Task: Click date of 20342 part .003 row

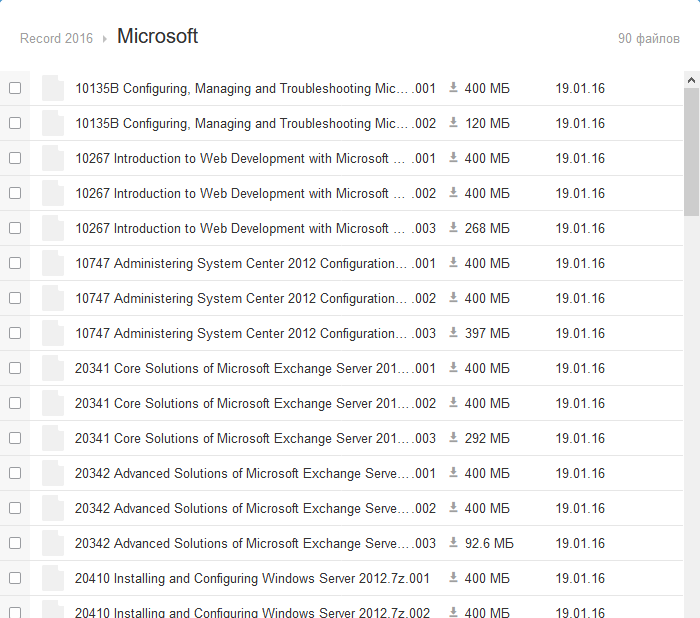Action: pos(580,543)
